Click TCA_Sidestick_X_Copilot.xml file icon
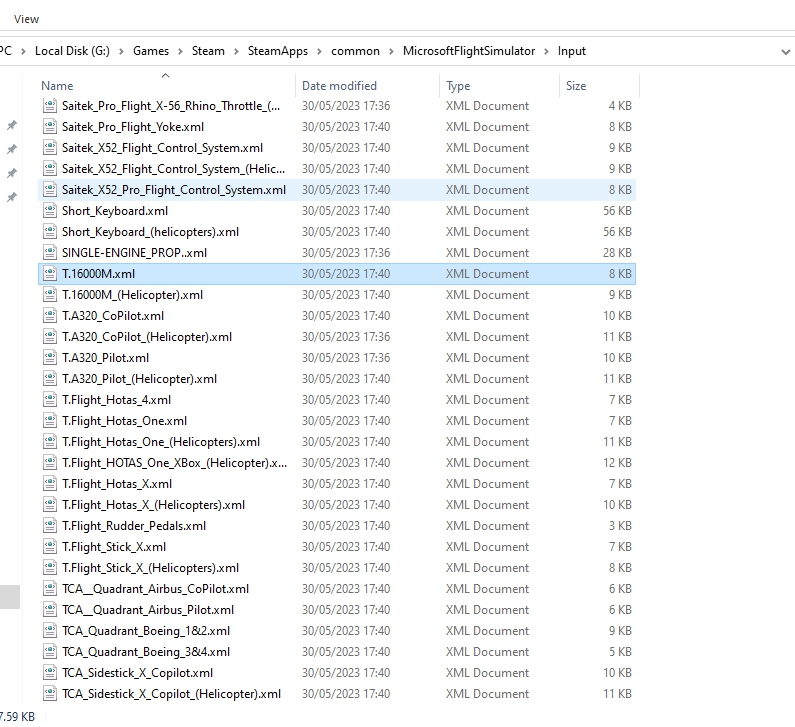This screenshot has height=727, width=795. pyautogui.click(x=50, y=673)
